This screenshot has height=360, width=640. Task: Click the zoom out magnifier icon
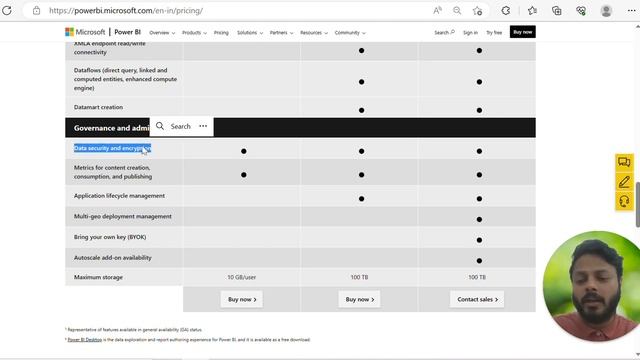(x=457, y=11)
